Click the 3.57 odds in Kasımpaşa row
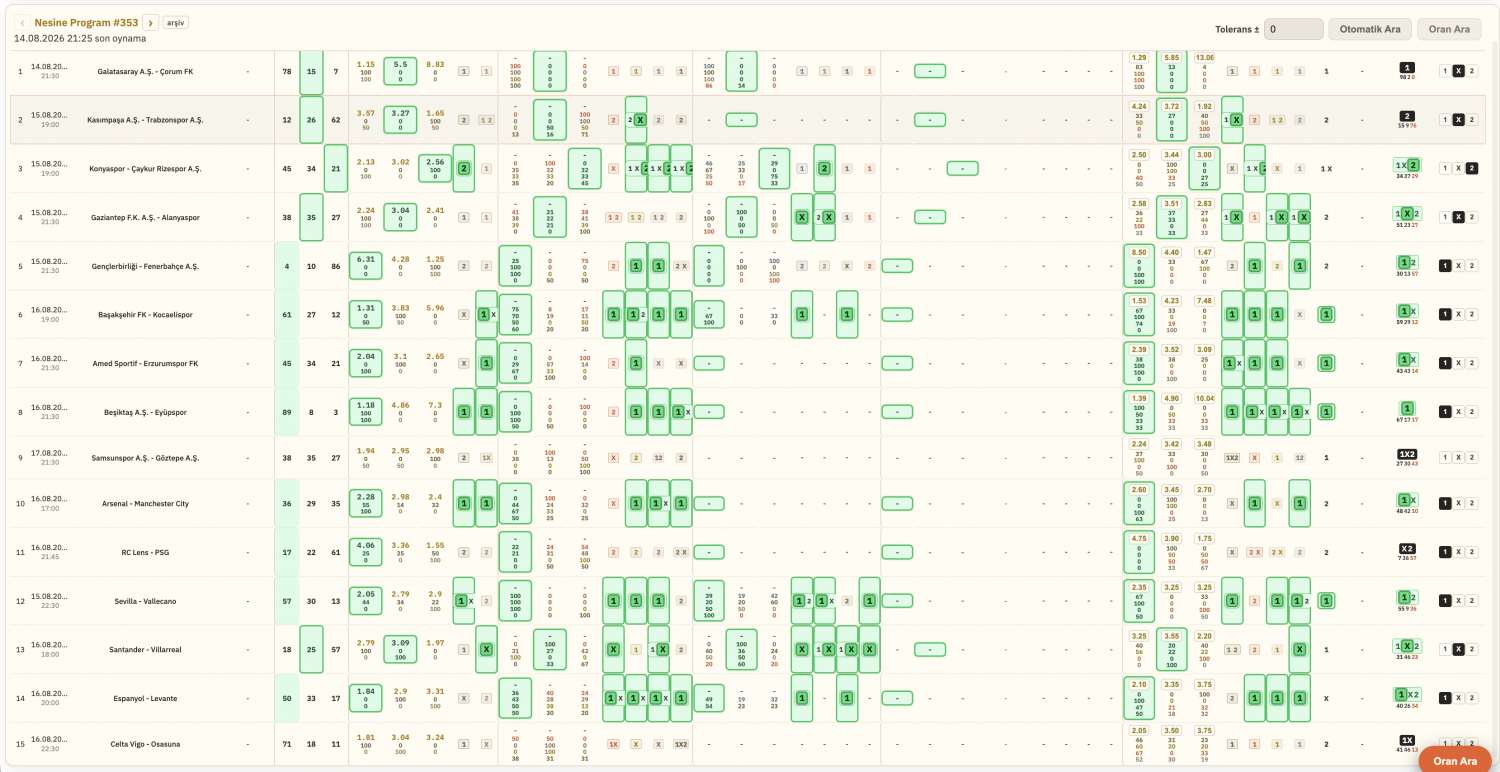1500x772 pixels. 366,113
